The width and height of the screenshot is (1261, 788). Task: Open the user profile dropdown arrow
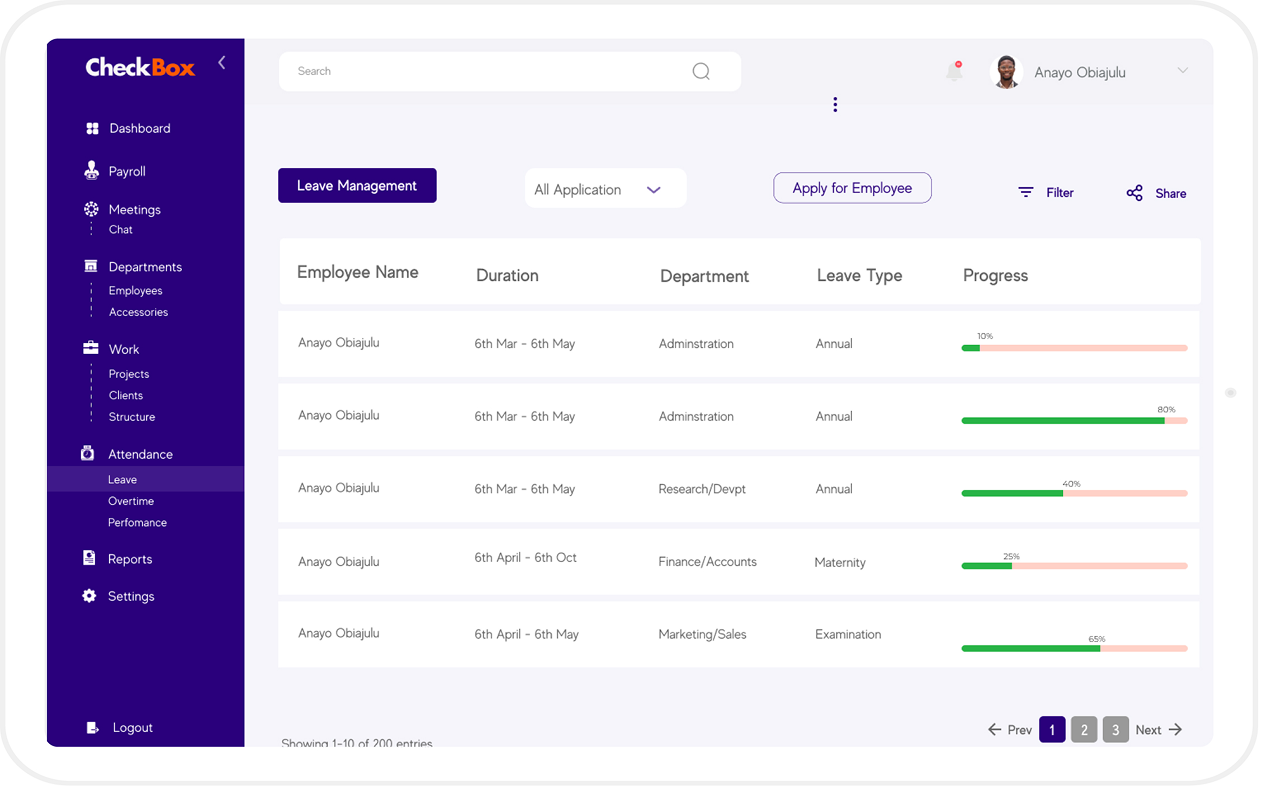click(1182, 71)
